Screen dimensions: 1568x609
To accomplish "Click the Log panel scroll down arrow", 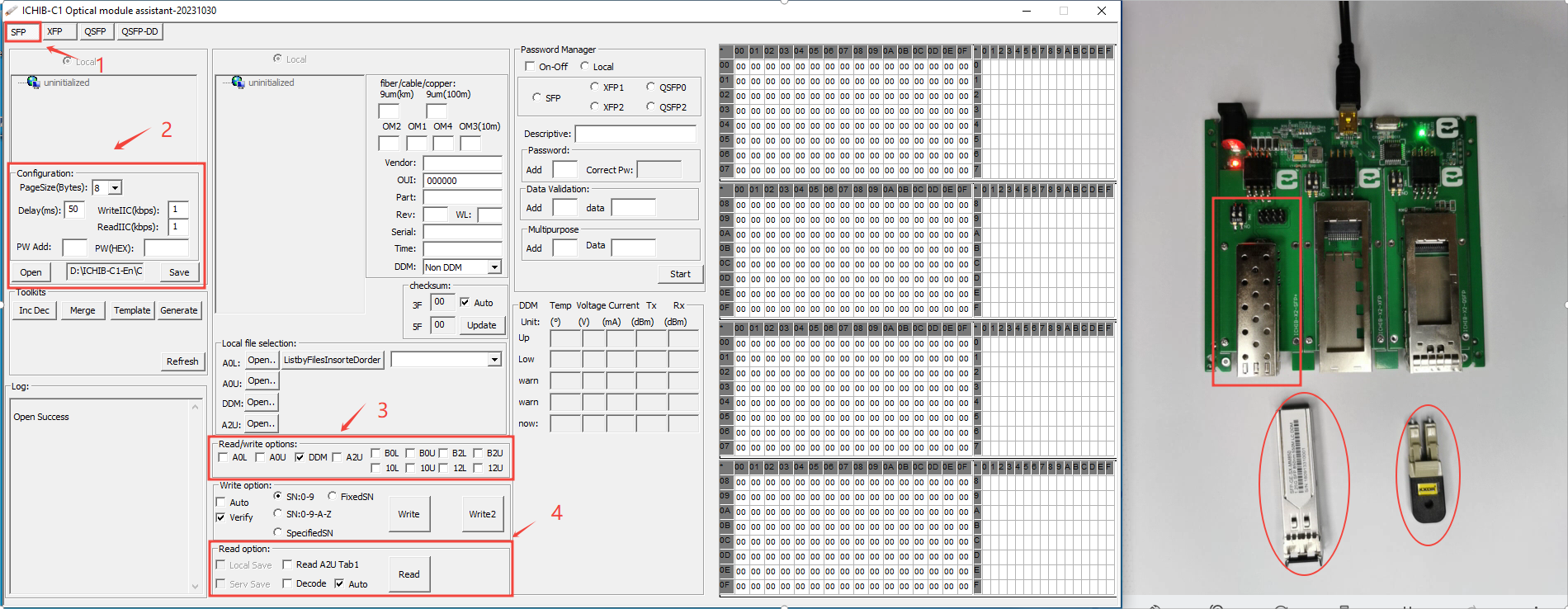I will (196, 587).
